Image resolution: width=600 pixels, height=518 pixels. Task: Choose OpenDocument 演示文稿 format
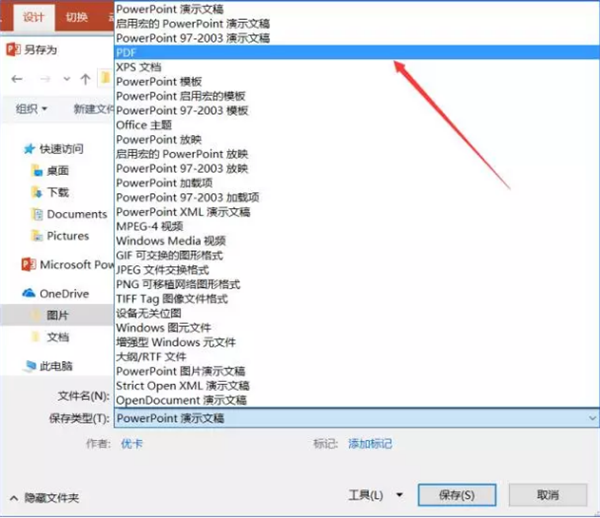357,401
